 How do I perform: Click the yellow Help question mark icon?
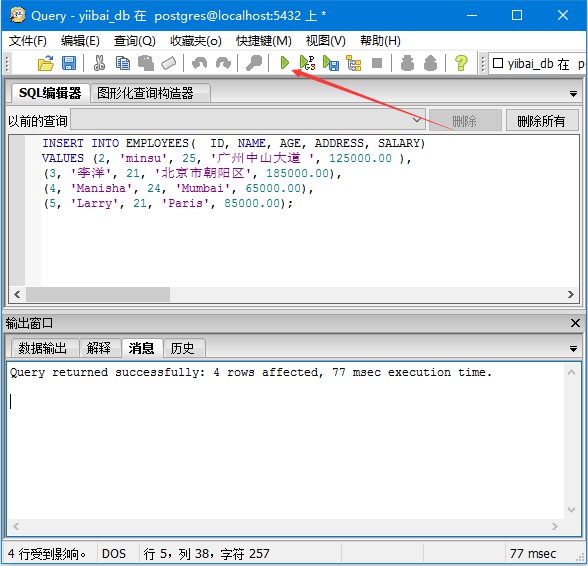coord(461,63)
